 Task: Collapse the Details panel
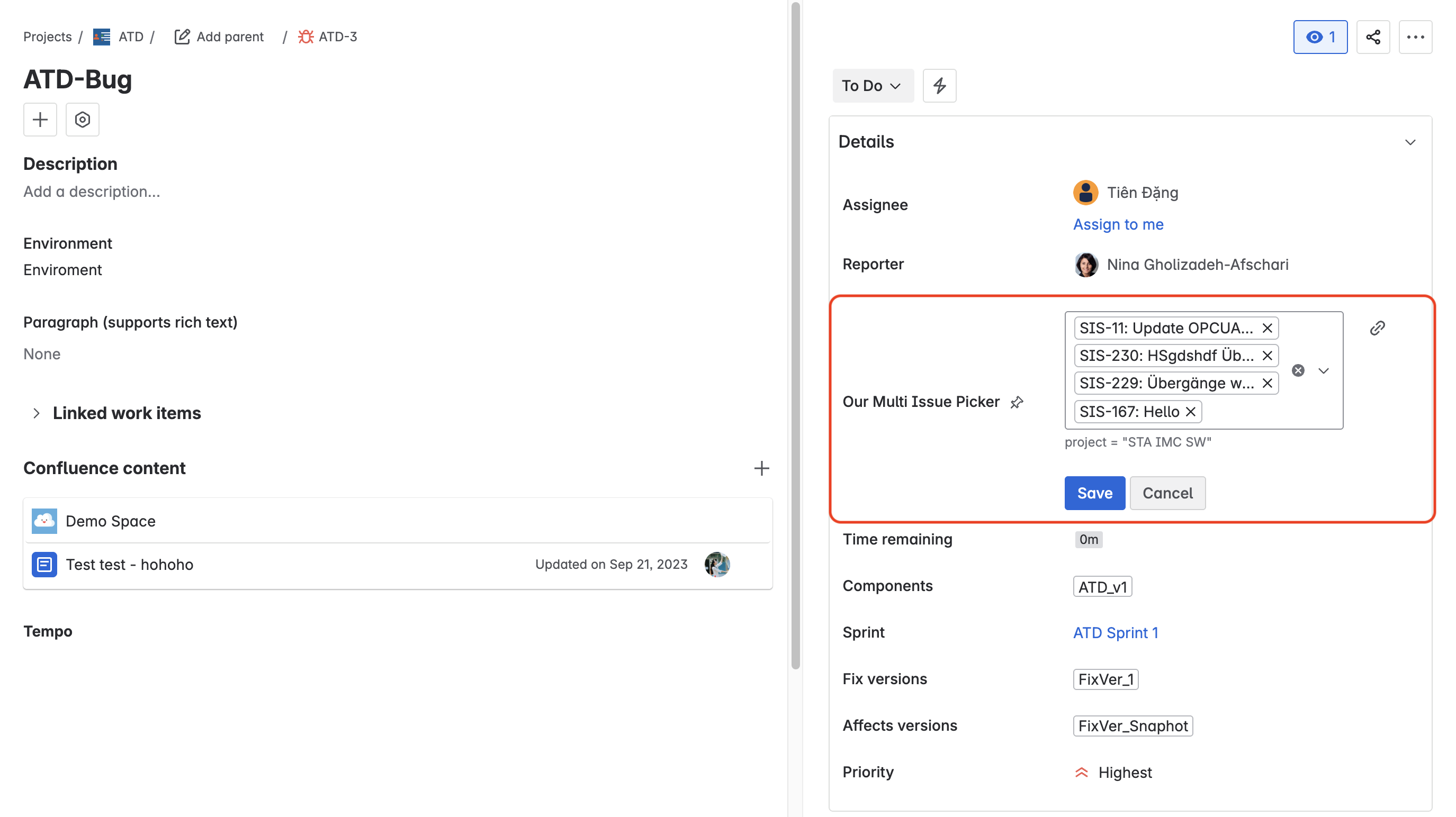click(x=1410, y=142)
